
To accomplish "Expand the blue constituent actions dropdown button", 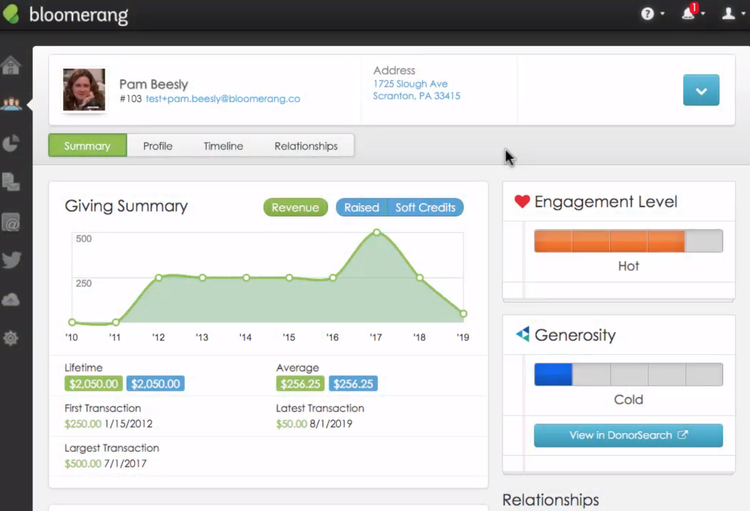I will click(x=701, y=90).
